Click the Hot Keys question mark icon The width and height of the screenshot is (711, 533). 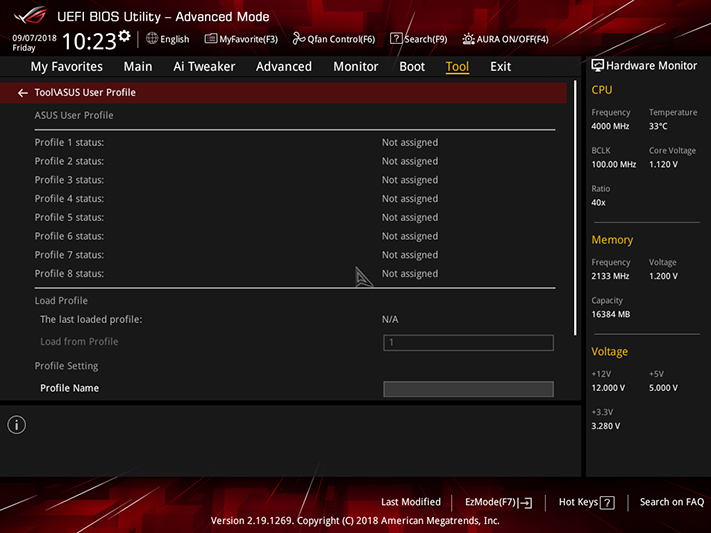tap(607, 503)
